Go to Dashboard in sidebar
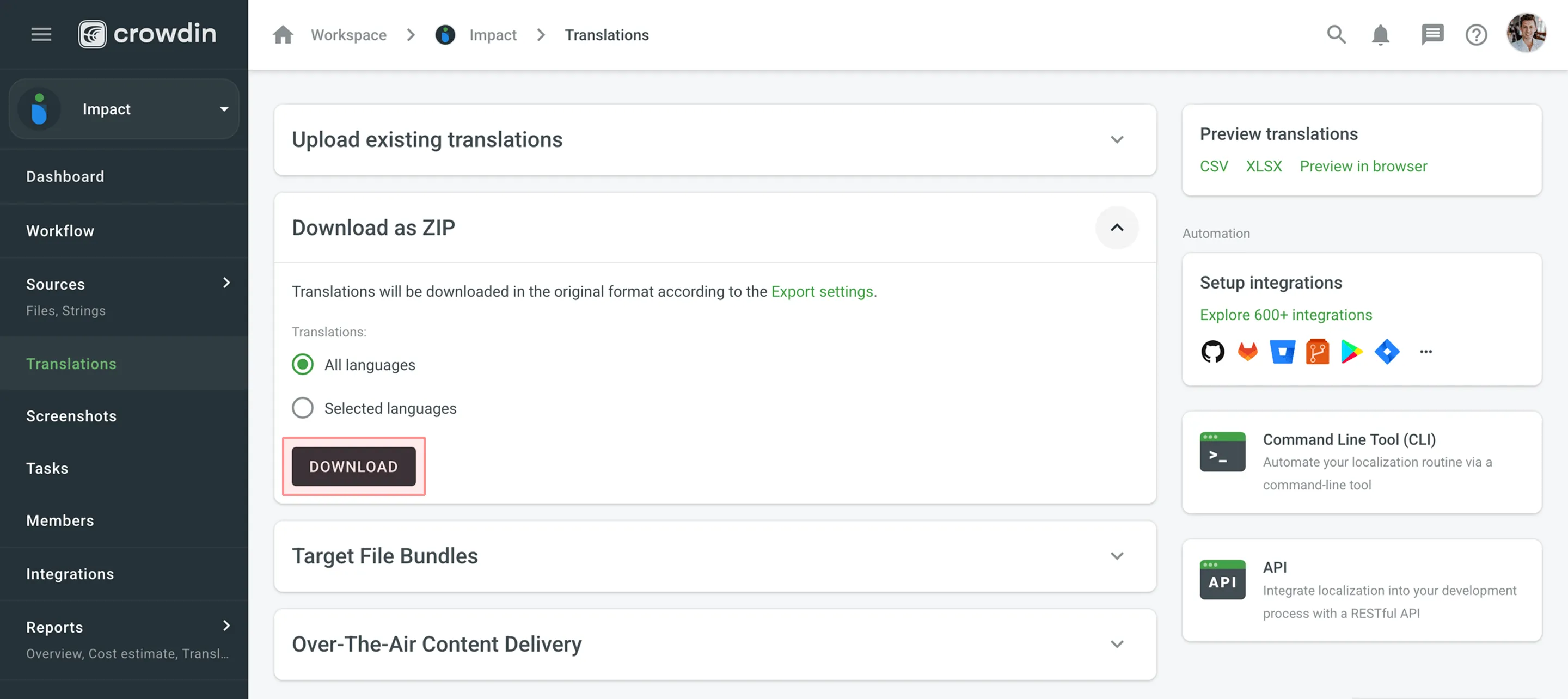This screenshot has height=699, width=1568. [65, 176]
